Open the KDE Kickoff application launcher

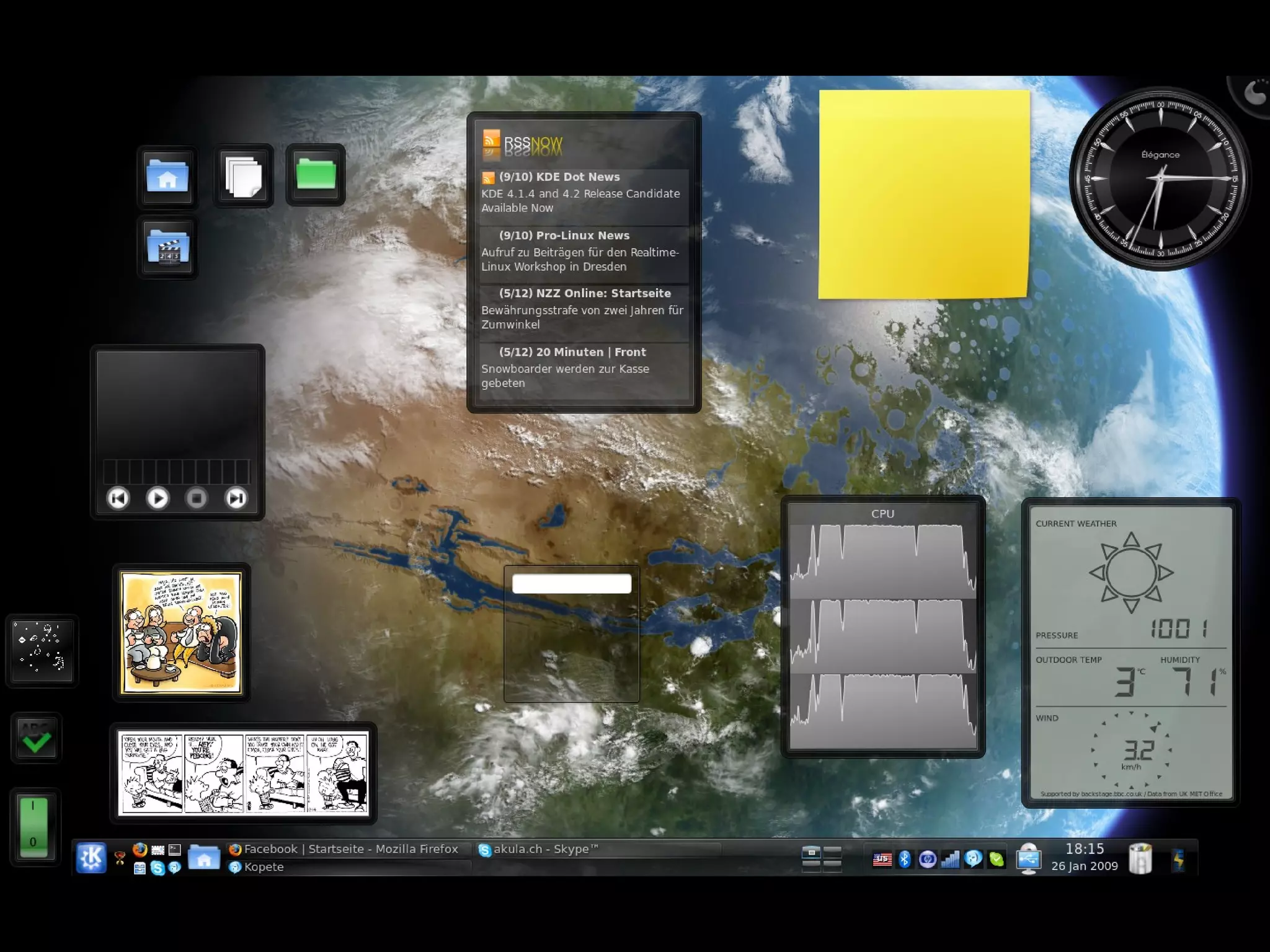click(x=91, y=858)
